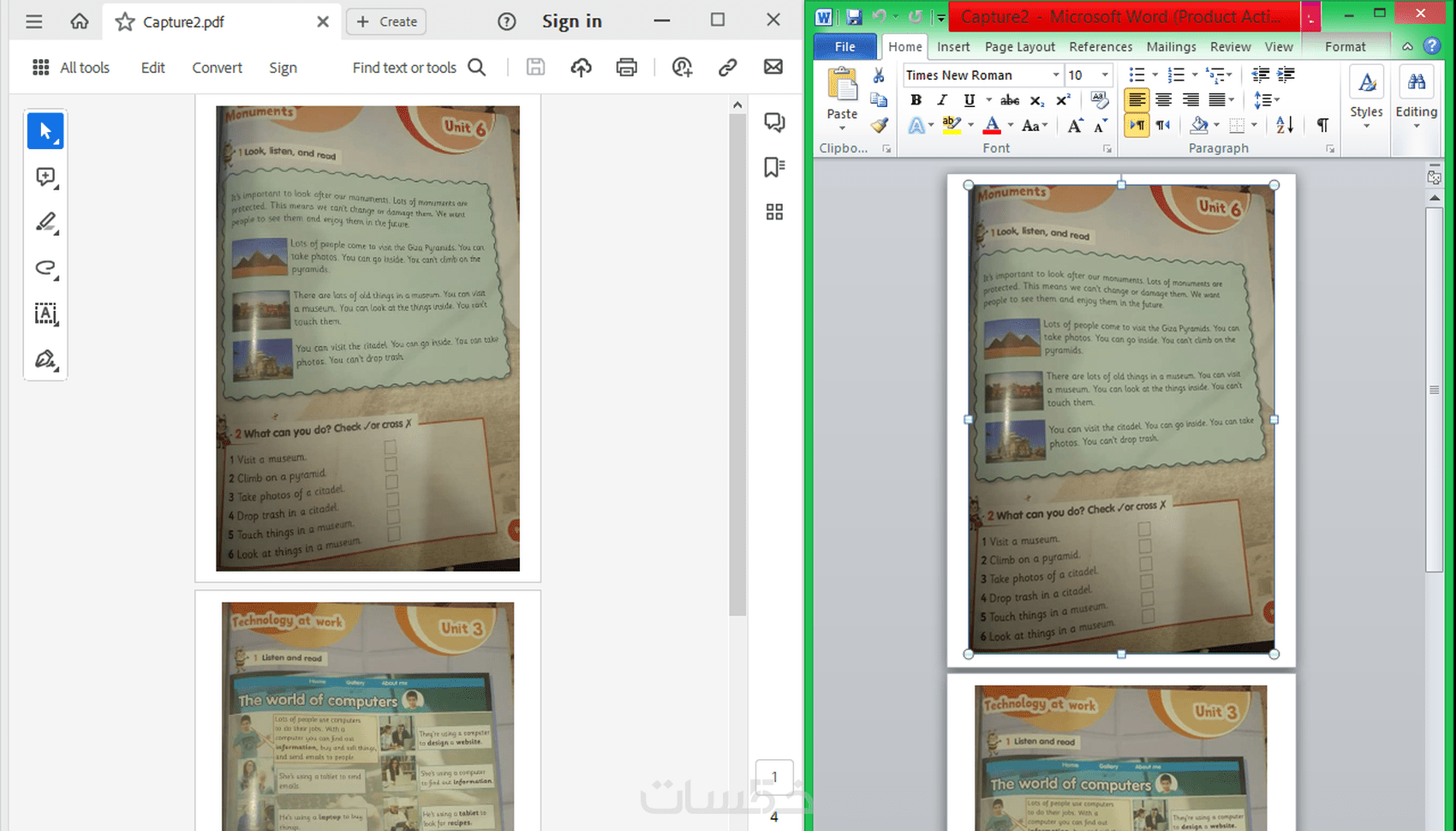
Task: Email the PDF using envelope icon
Action: point(773,67)
